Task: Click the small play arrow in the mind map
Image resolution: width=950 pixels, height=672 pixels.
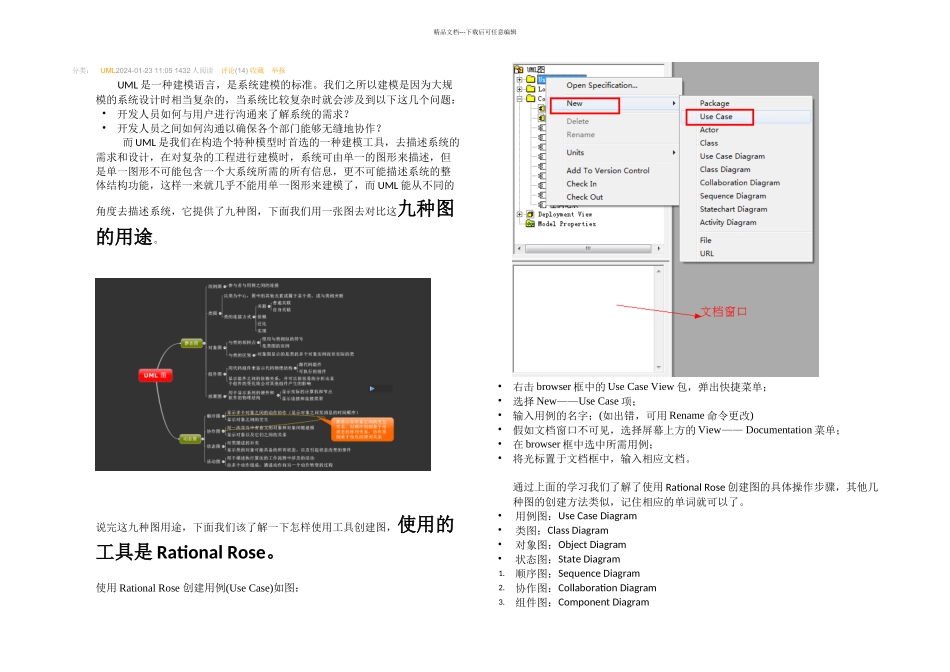Action: 372,388
